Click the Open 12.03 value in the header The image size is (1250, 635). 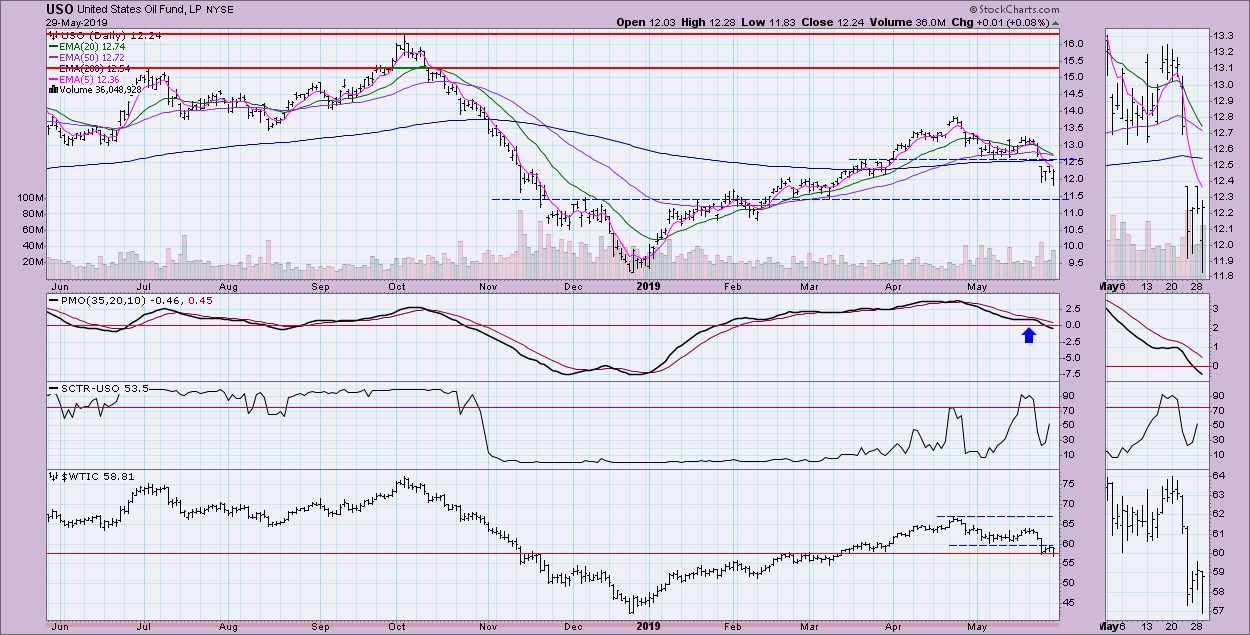[x=647, y=22]
